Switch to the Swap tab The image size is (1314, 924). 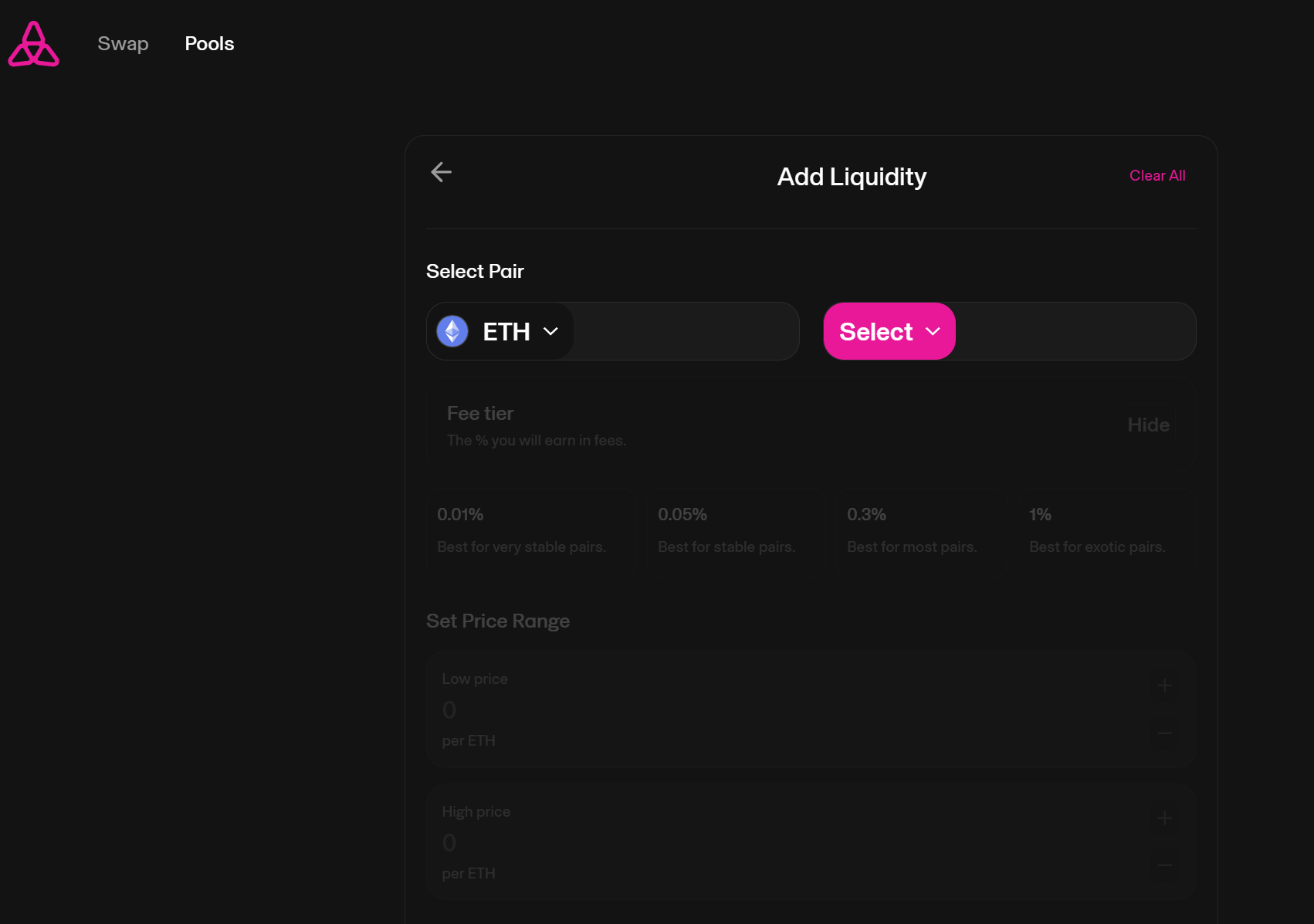coord(123,44)
